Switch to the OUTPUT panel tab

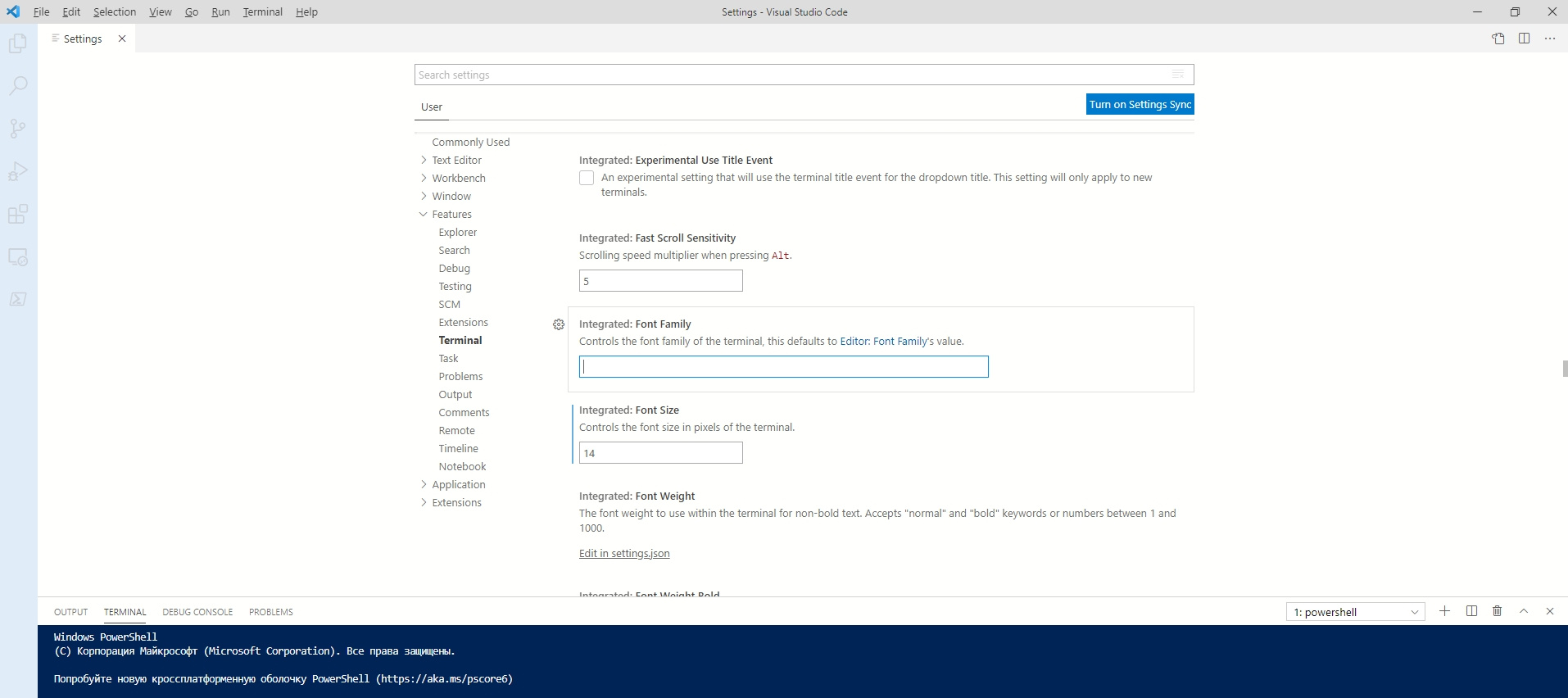pos(70,612)
